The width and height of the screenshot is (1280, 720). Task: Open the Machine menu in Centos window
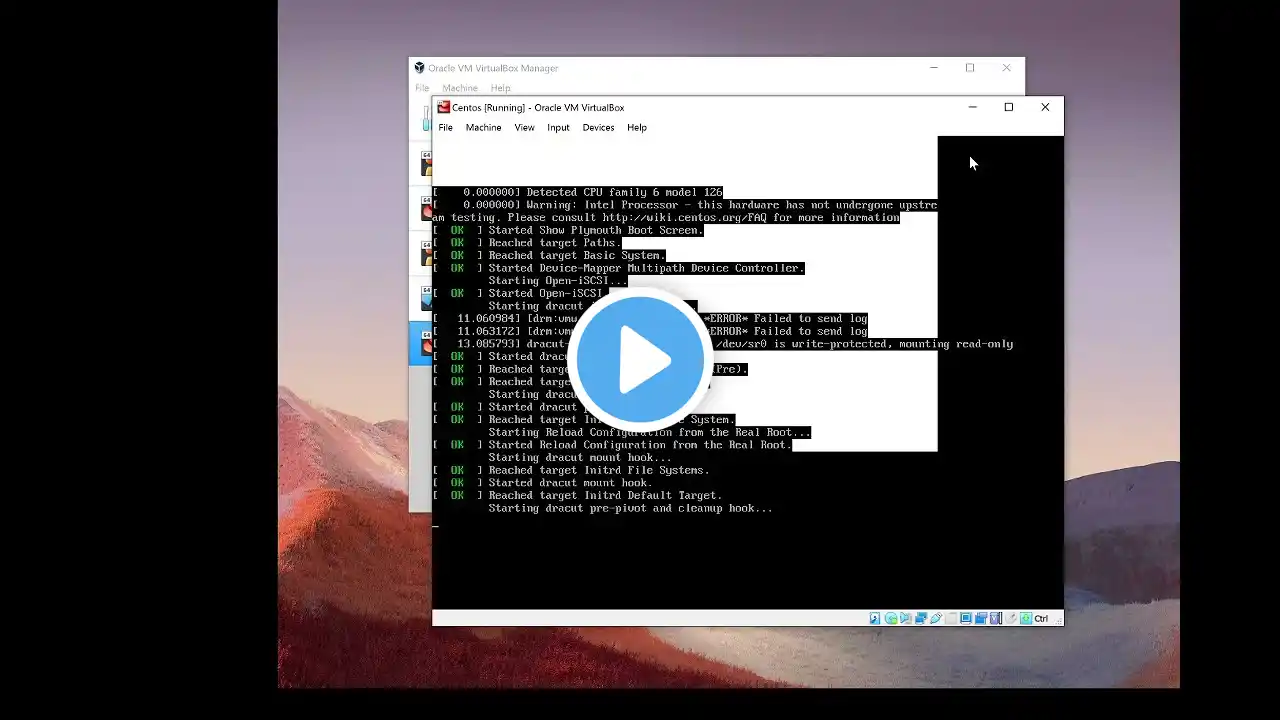pos(483,128)
